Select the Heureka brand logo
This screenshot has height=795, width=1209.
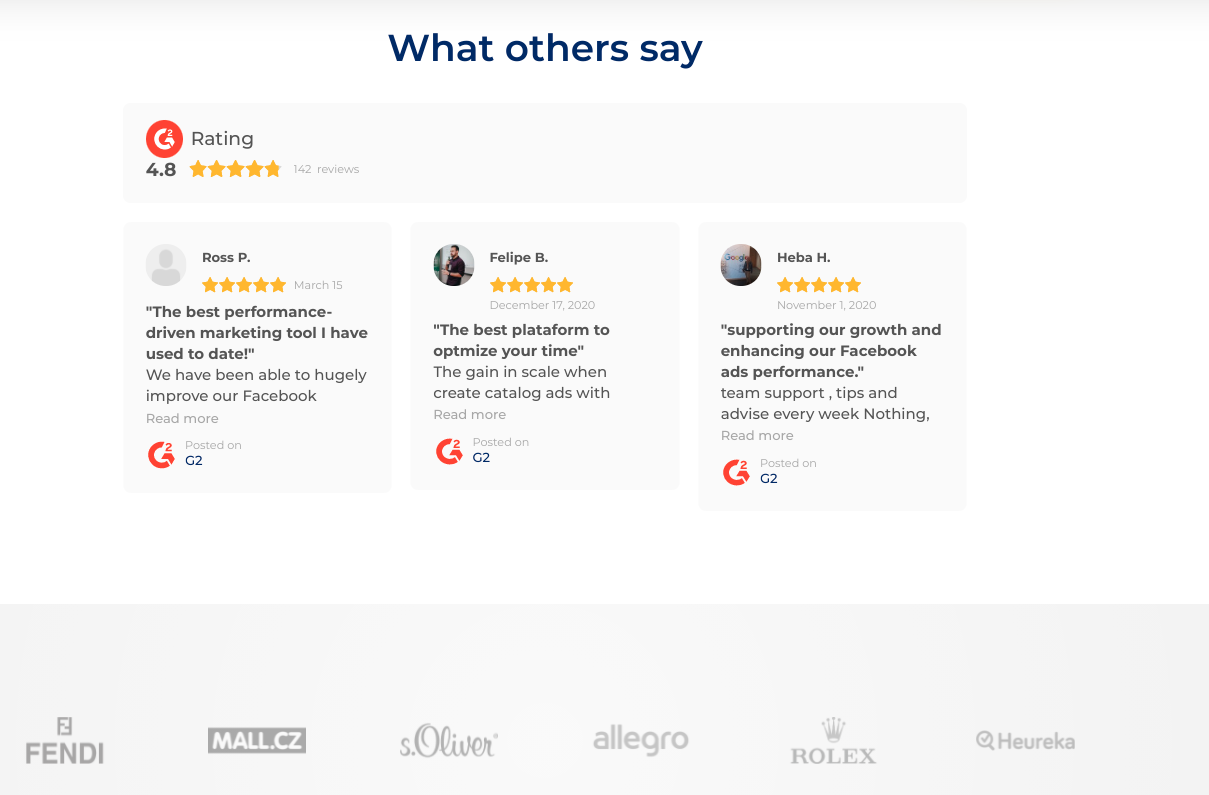[x=1025, y=741]
